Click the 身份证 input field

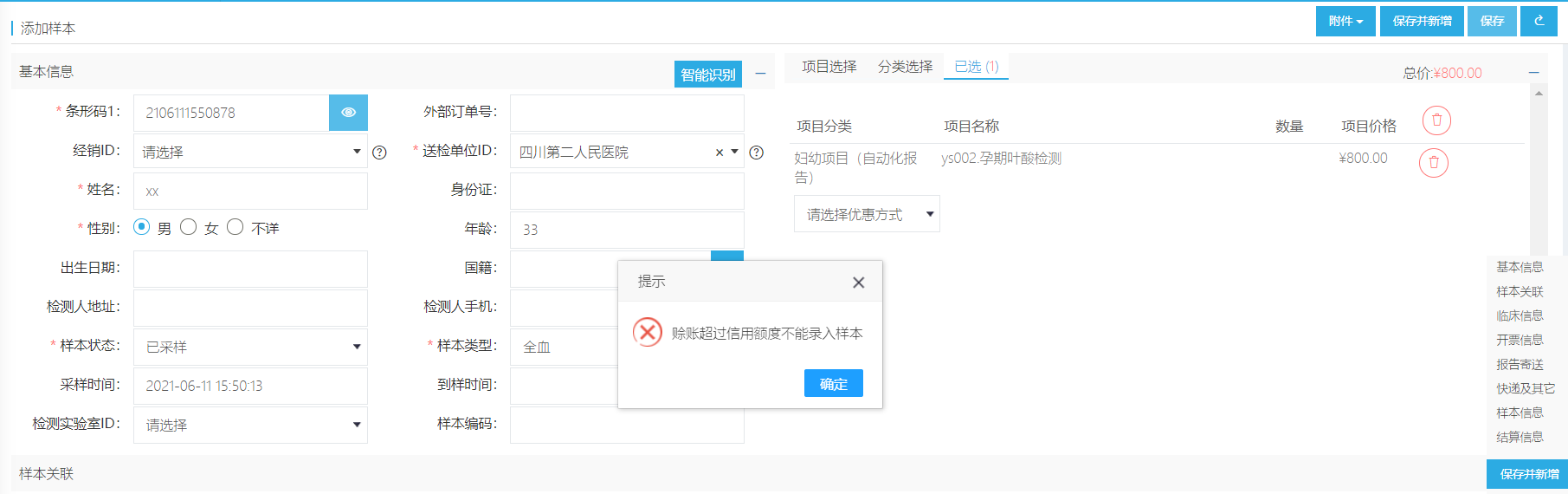click(627, 191)
